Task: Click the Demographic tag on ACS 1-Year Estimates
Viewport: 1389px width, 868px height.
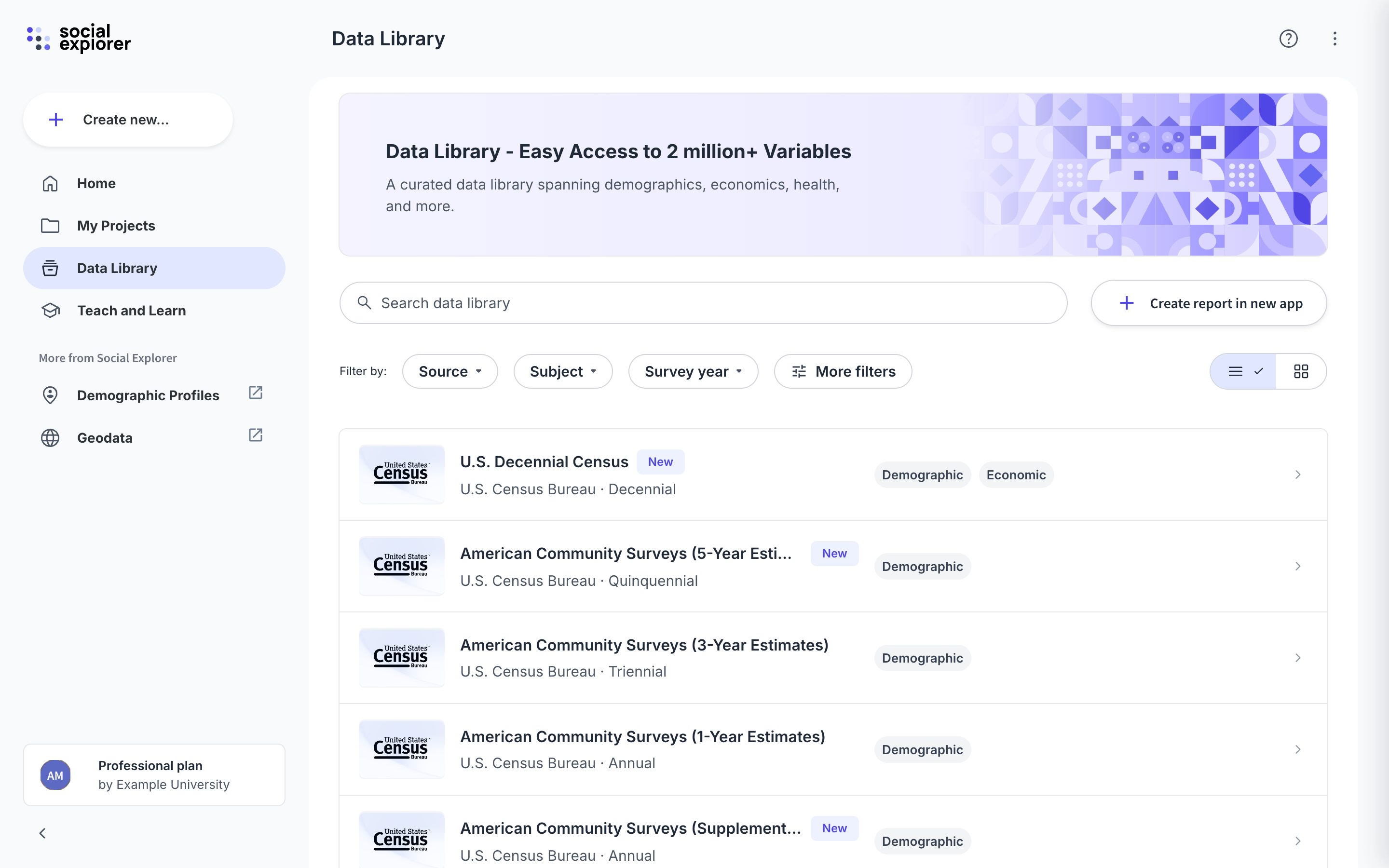Action: (922, 749)
